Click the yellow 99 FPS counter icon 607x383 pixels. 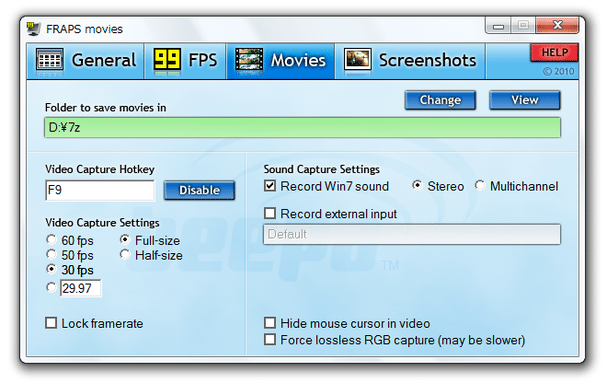pyautogui.click(x=167, y=60)
